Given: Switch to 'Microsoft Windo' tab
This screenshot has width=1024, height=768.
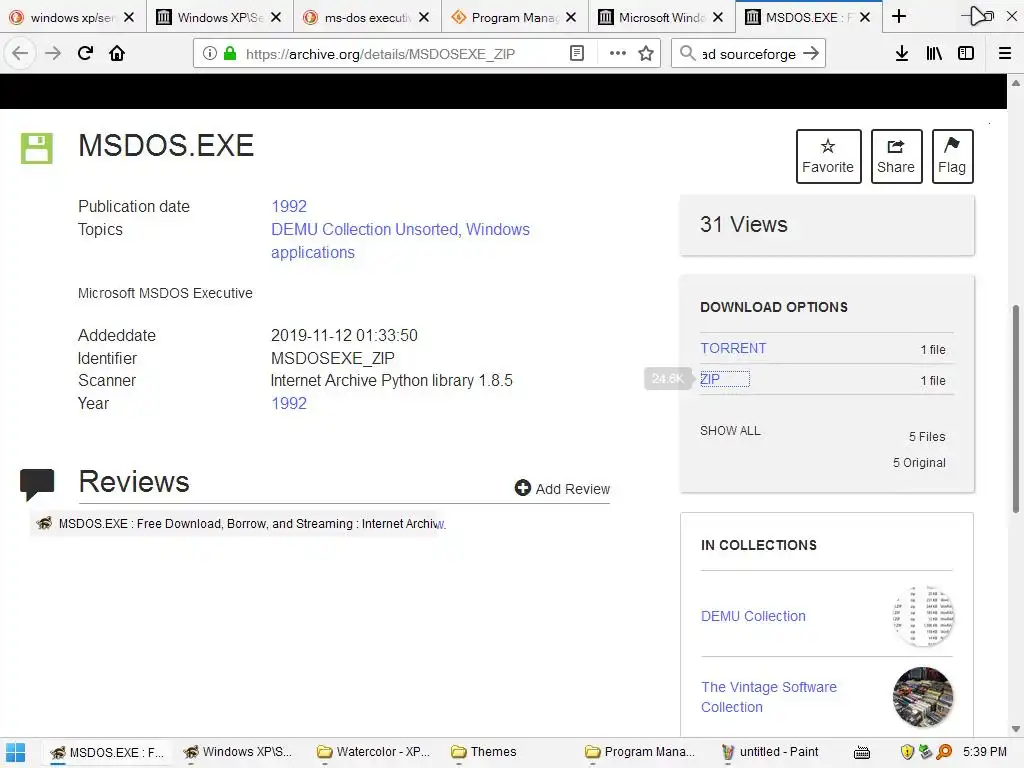Looking at the screenshot, I should pos(661,18).
